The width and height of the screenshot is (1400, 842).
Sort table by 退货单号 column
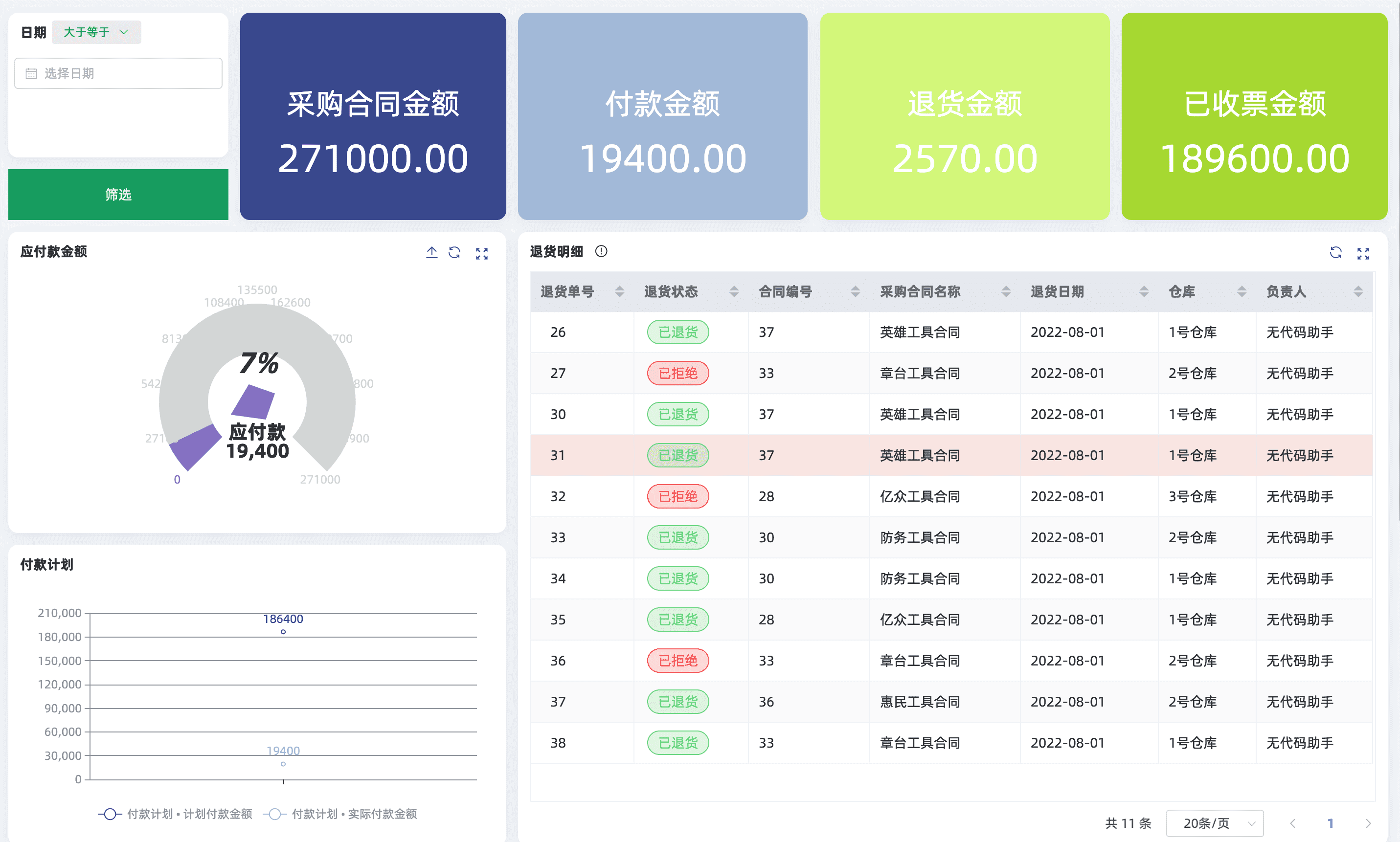click(619, 291)
